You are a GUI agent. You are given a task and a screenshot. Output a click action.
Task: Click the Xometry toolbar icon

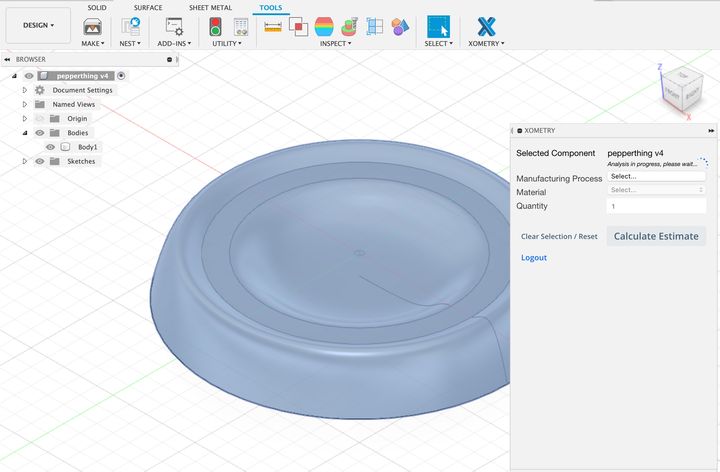click(486, 26)
